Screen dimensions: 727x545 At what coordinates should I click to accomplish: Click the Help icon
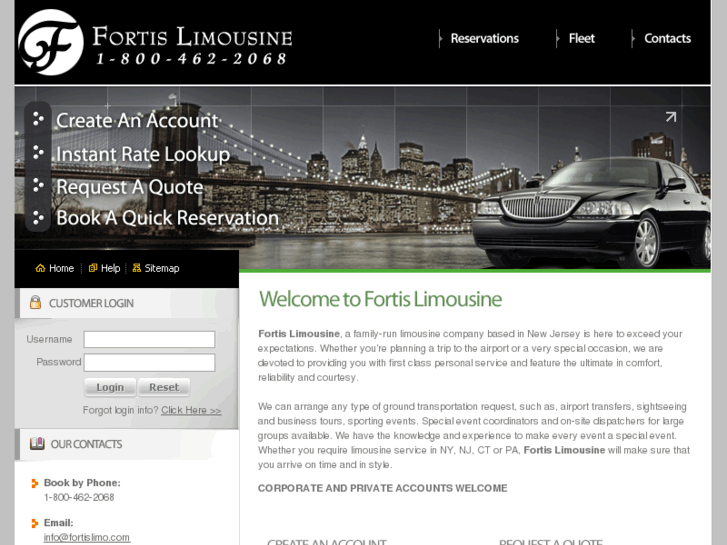93,268
